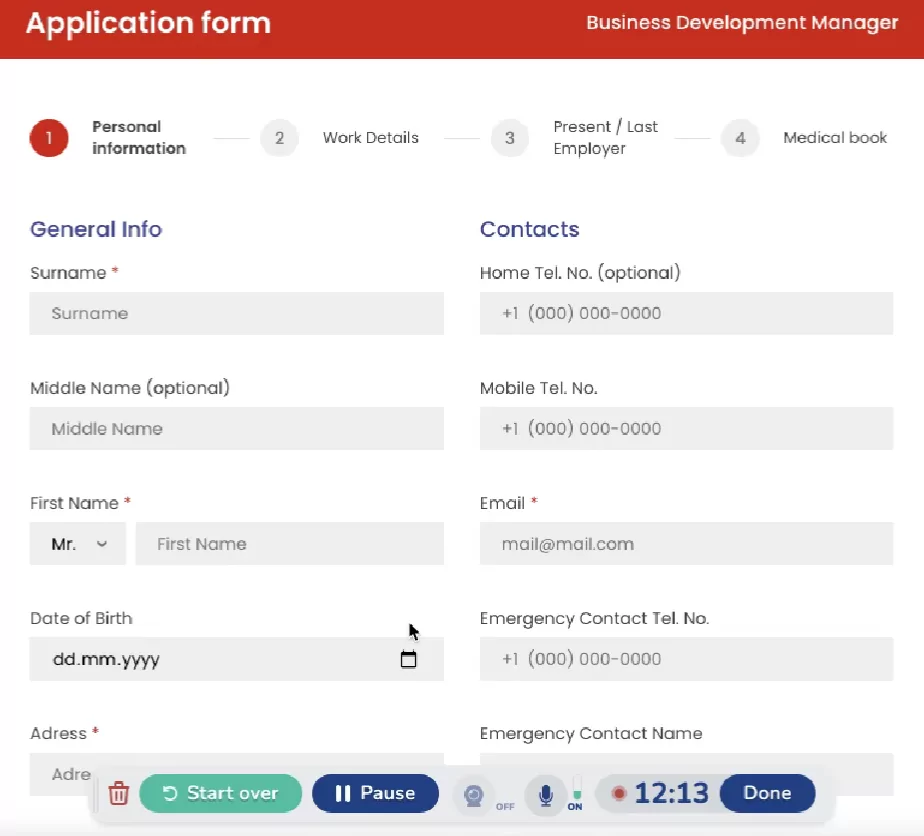Click step 2 circle icon
This screenshot has height=836, width=924.
click(x=279, y=138)
